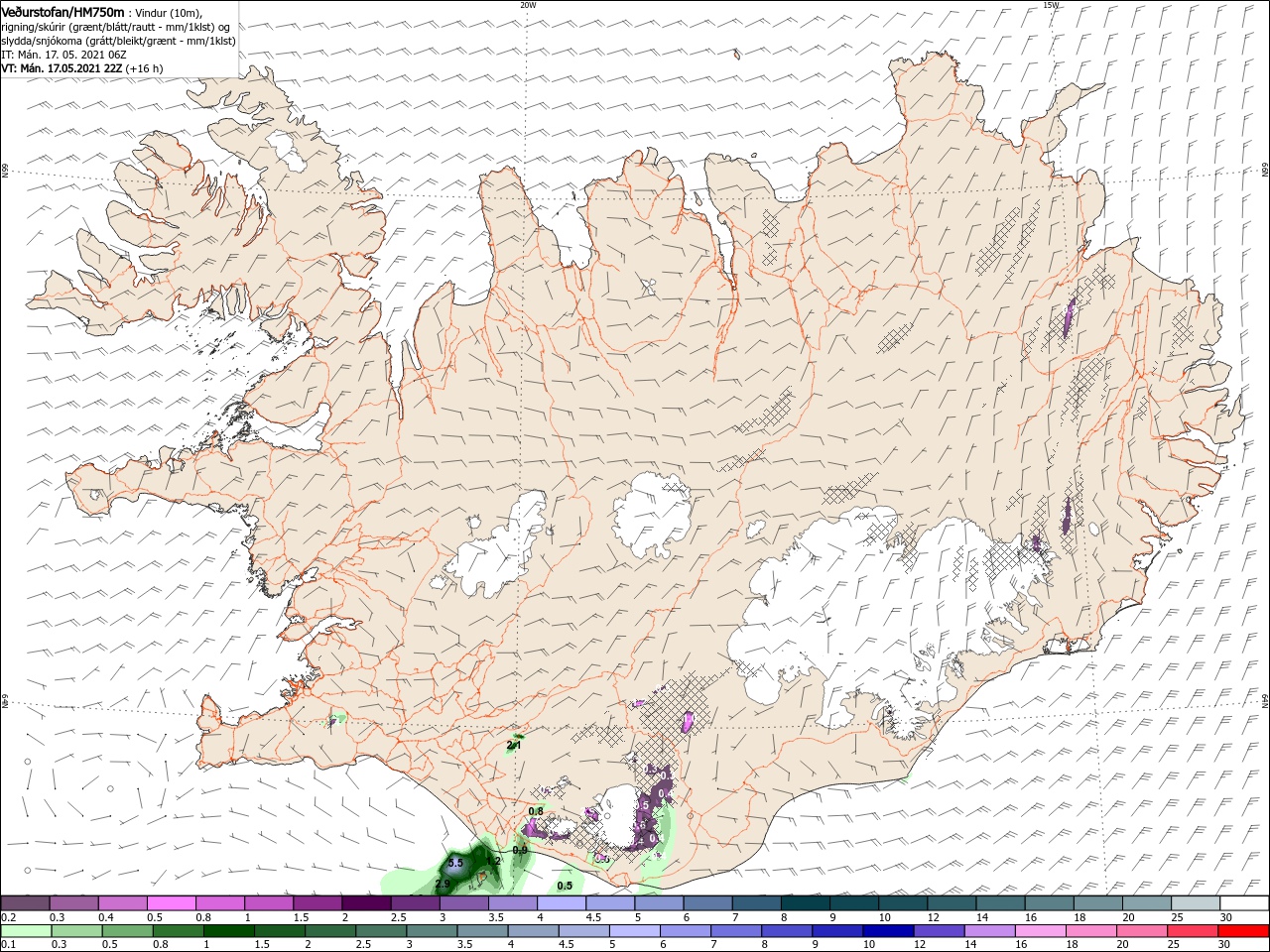Image resolution: width=1270 pixels, height=952 pixels.
Task: Click the 'rigning/skúrir' description line in header
Action: [x=116, y=26]
